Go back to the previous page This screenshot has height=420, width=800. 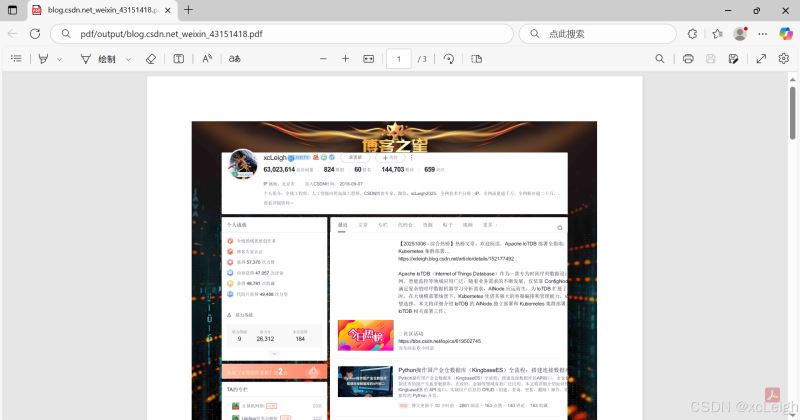(x=13, y=34)
